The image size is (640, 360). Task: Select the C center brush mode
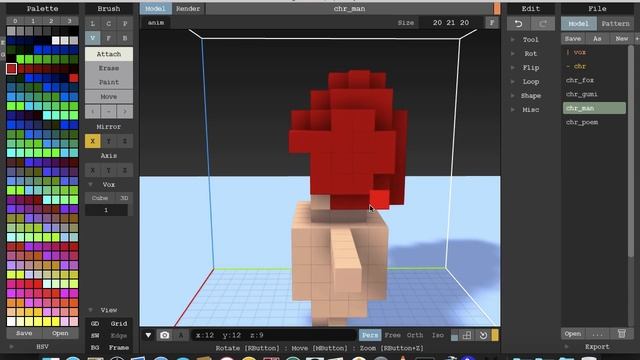tap(109, 24)
